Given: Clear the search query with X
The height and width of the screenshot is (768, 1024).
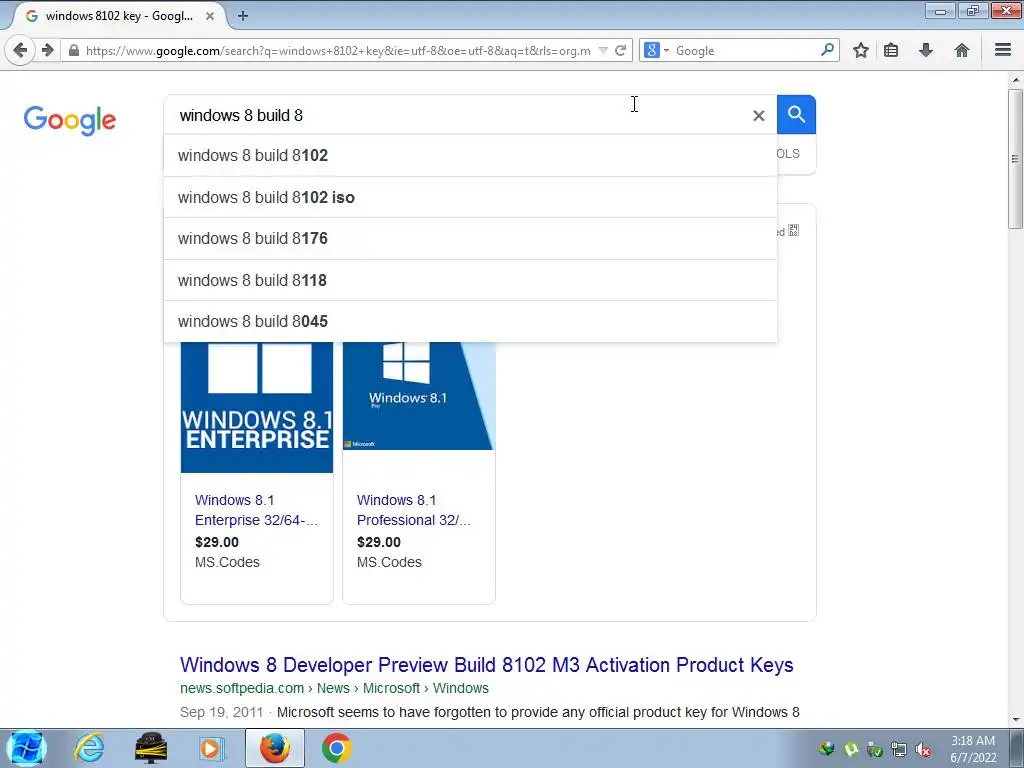Looking at the screenshot, I should pos(758,116).
